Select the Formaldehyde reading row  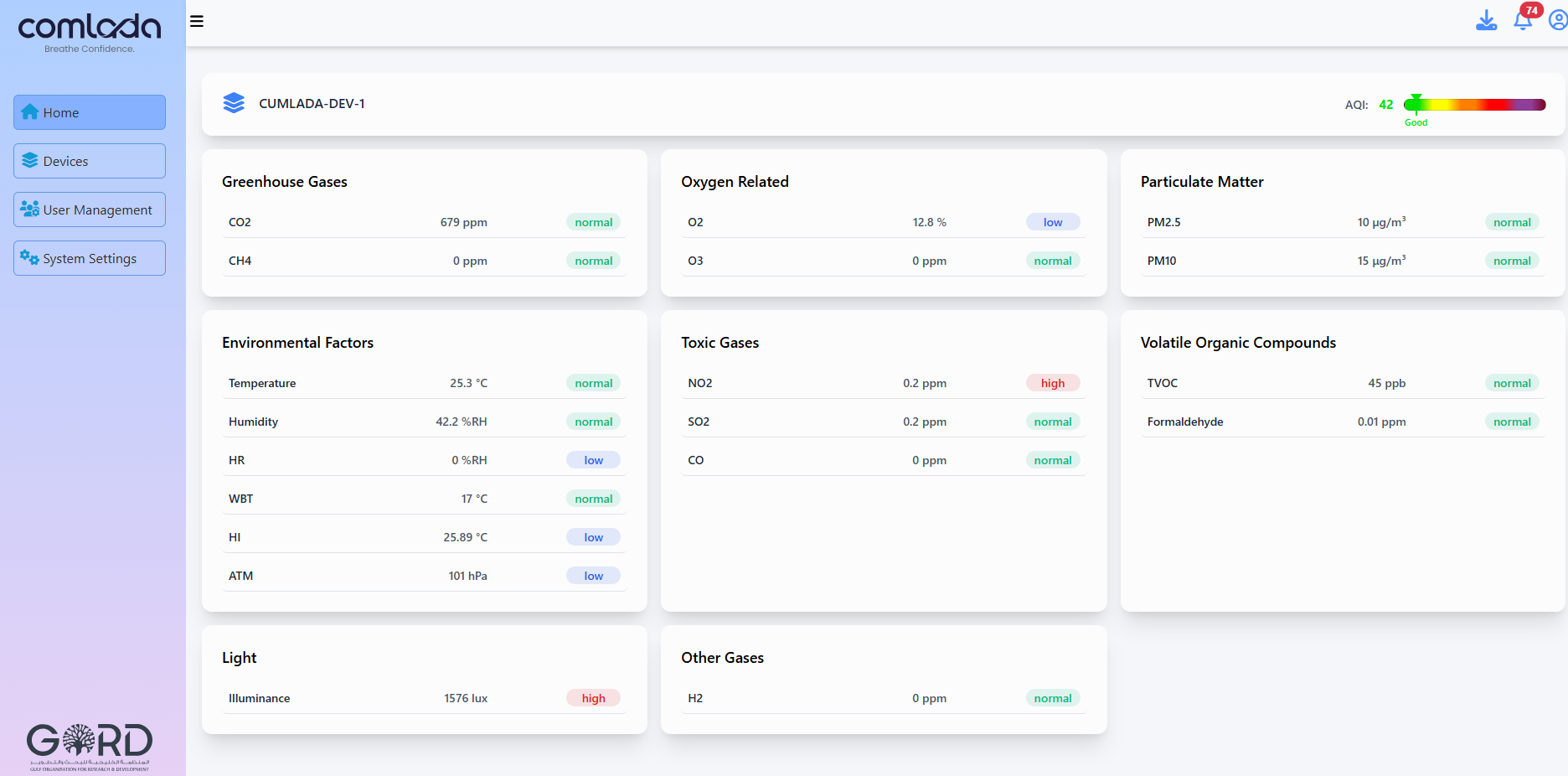coord(1342,422)
